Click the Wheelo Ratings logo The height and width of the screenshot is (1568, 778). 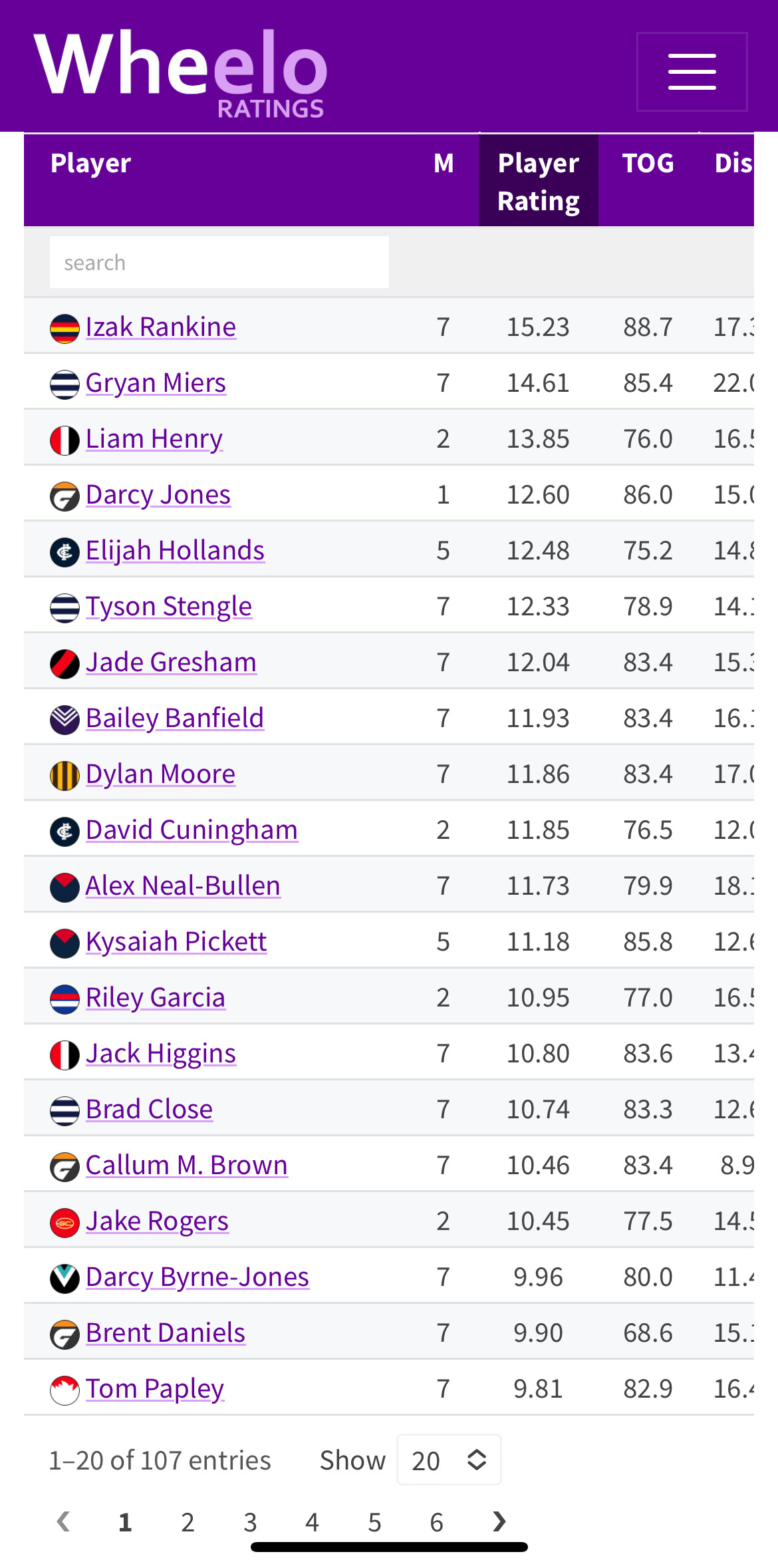(x=180, y=72)
